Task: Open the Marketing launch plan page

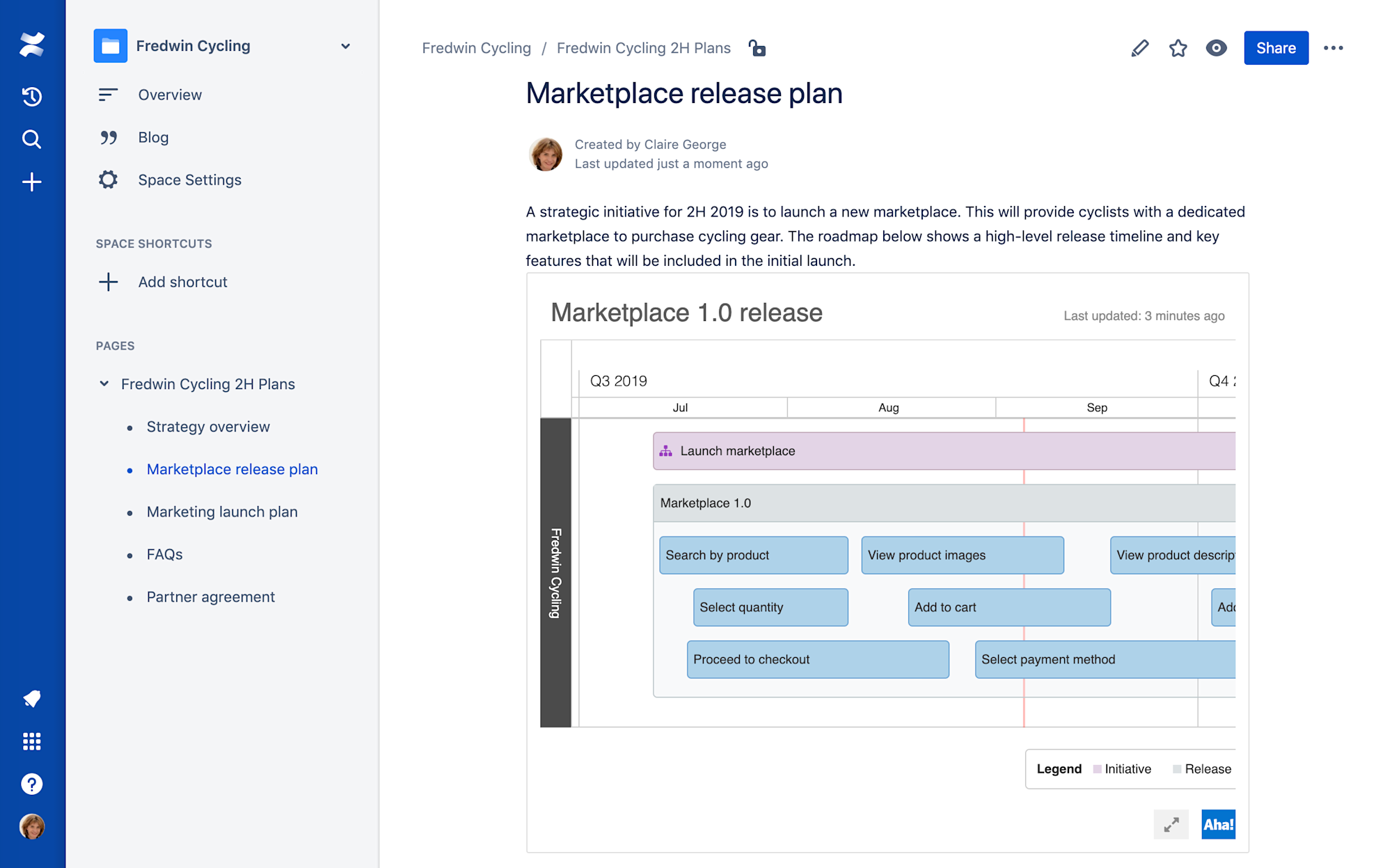Action: point(221,512)
